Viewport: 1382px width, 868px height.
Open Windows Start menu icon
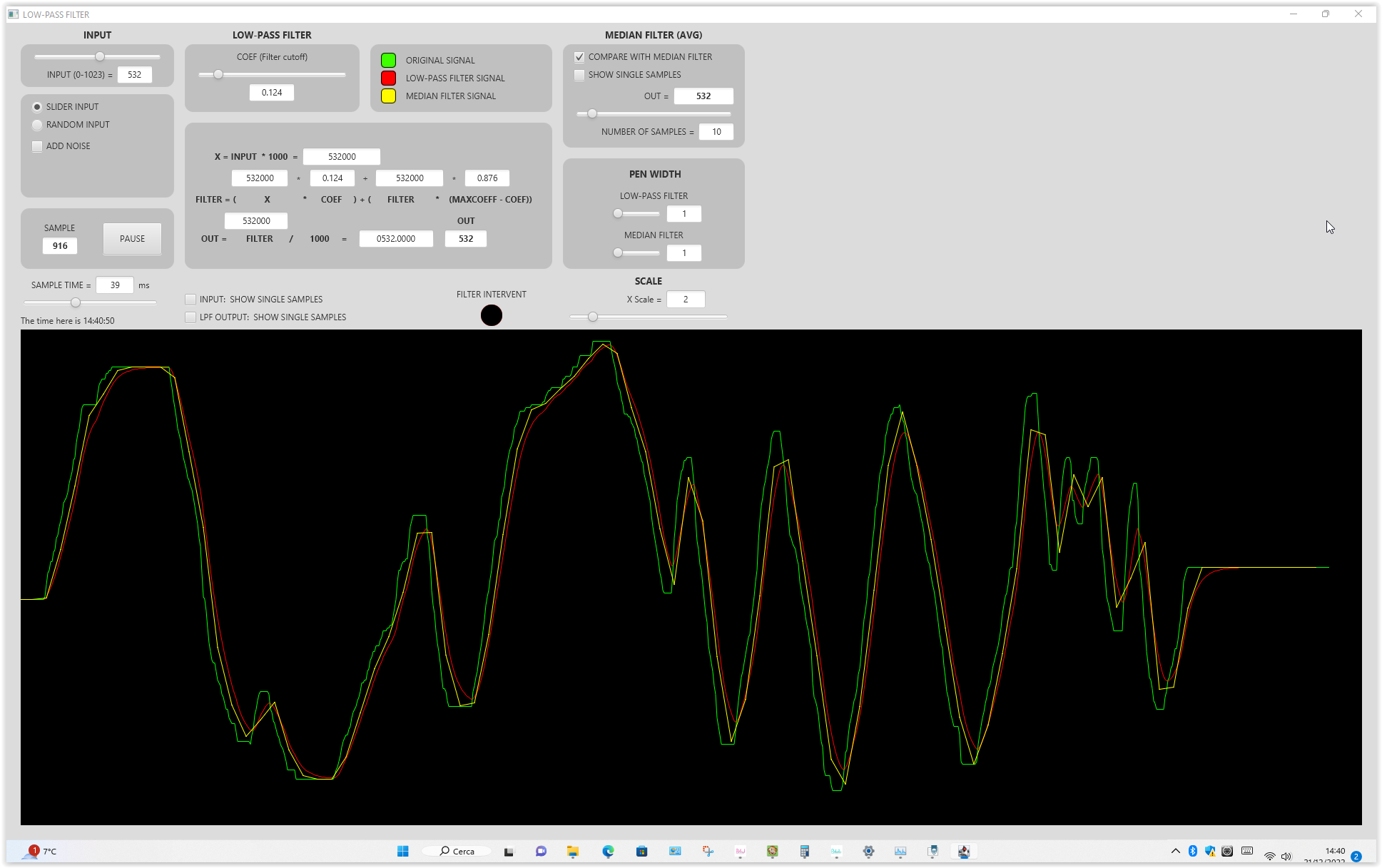(402, 851)
